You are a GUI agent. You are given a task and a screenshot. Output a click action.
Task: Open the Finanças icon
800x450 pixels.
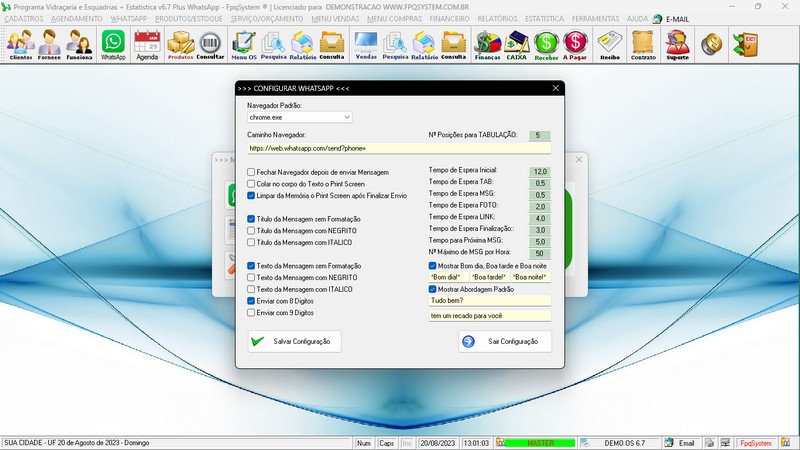tap(488, 45)
